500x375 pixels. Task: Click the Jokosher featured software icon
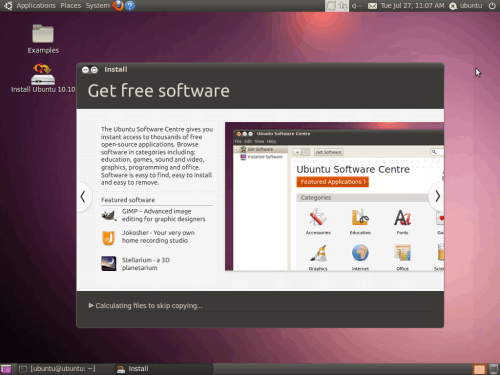pos(108,238)
